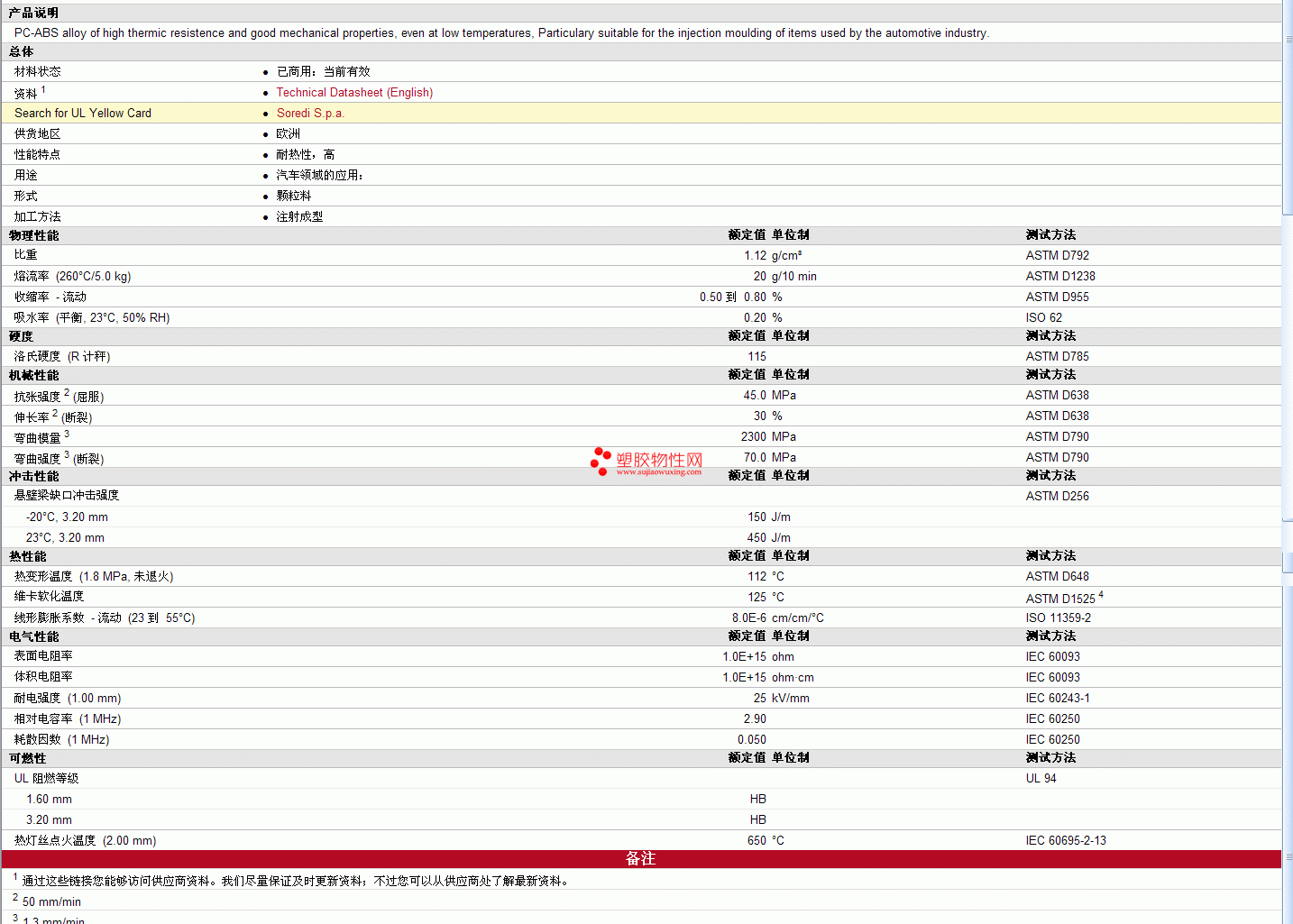Click the ASTM D648 test method
The image size is (1293, 924).
[1057, 576]
